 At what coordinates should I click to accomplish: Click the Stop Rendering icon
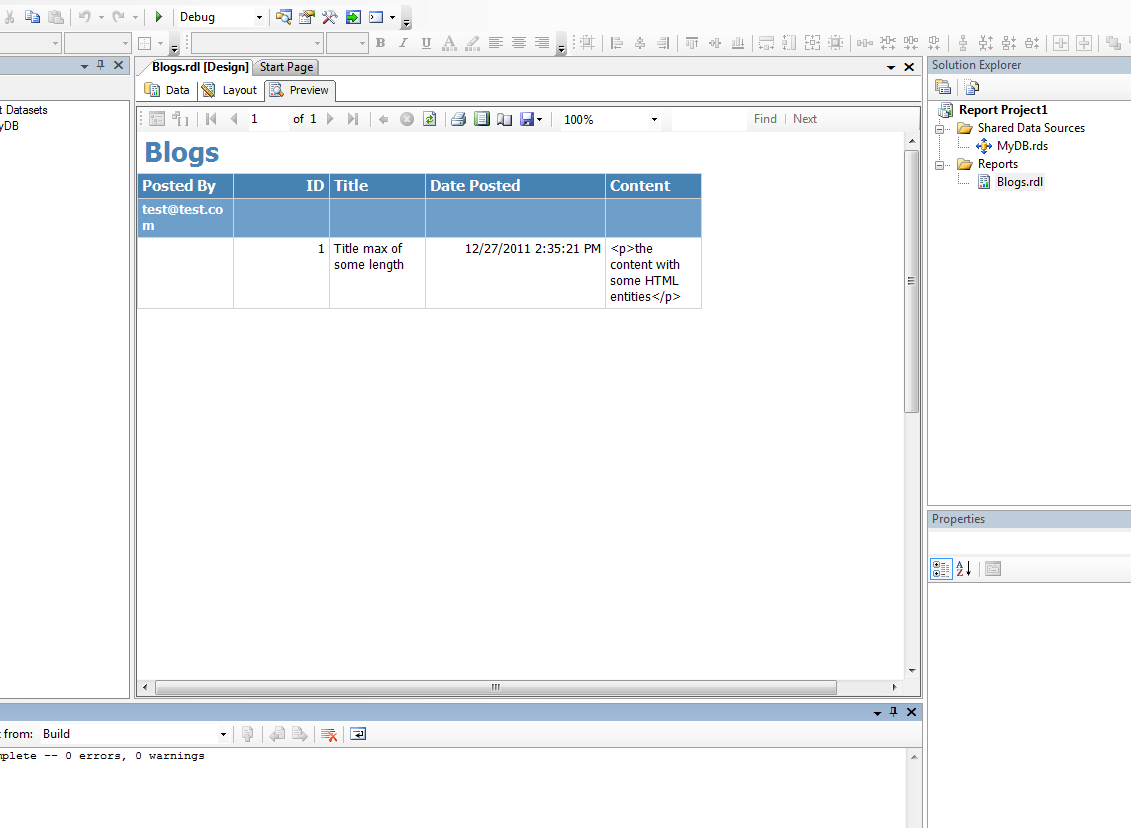coord(407,119)
